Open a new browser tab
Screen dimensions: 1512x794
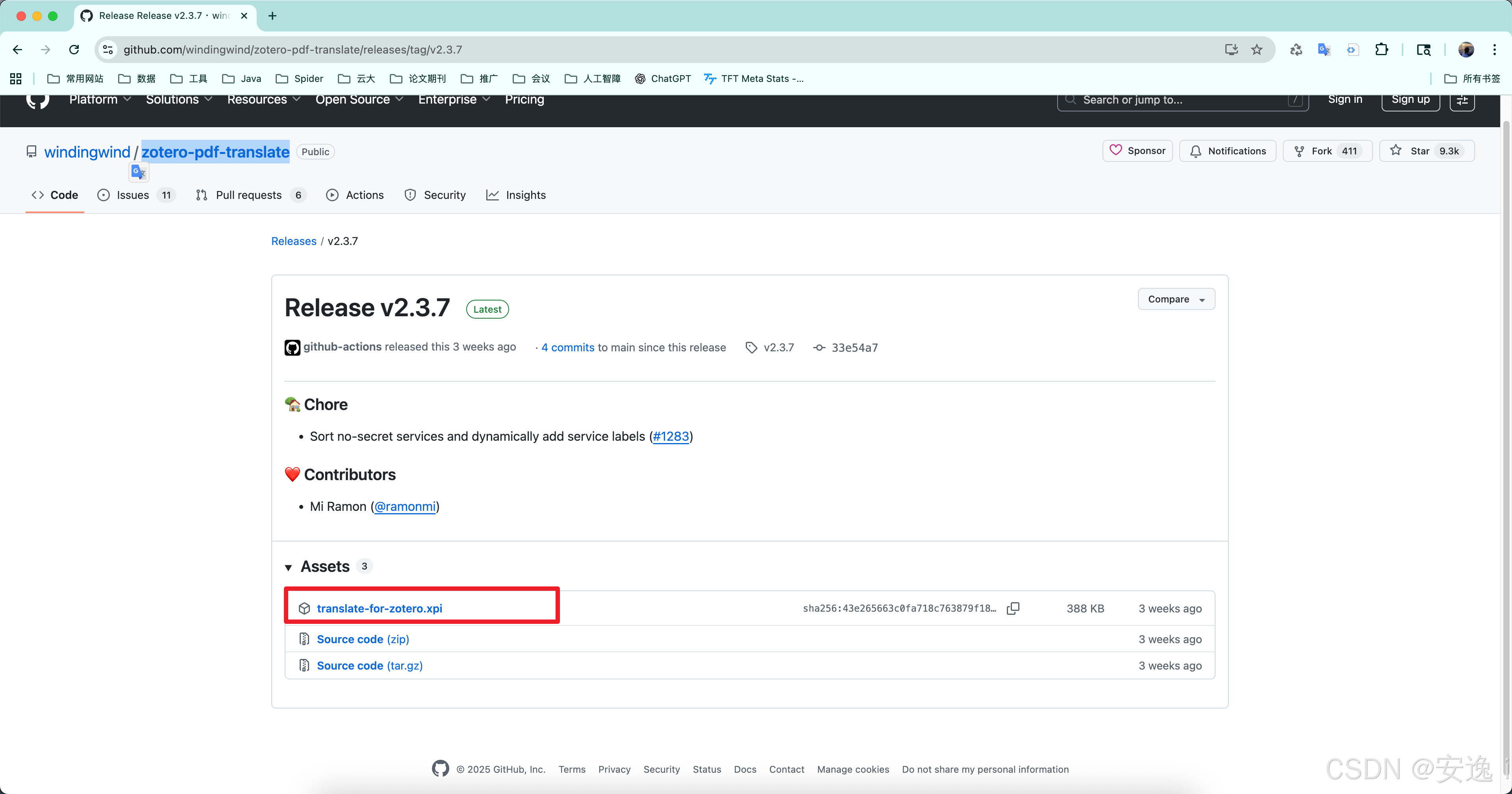[x=272, y=16]
